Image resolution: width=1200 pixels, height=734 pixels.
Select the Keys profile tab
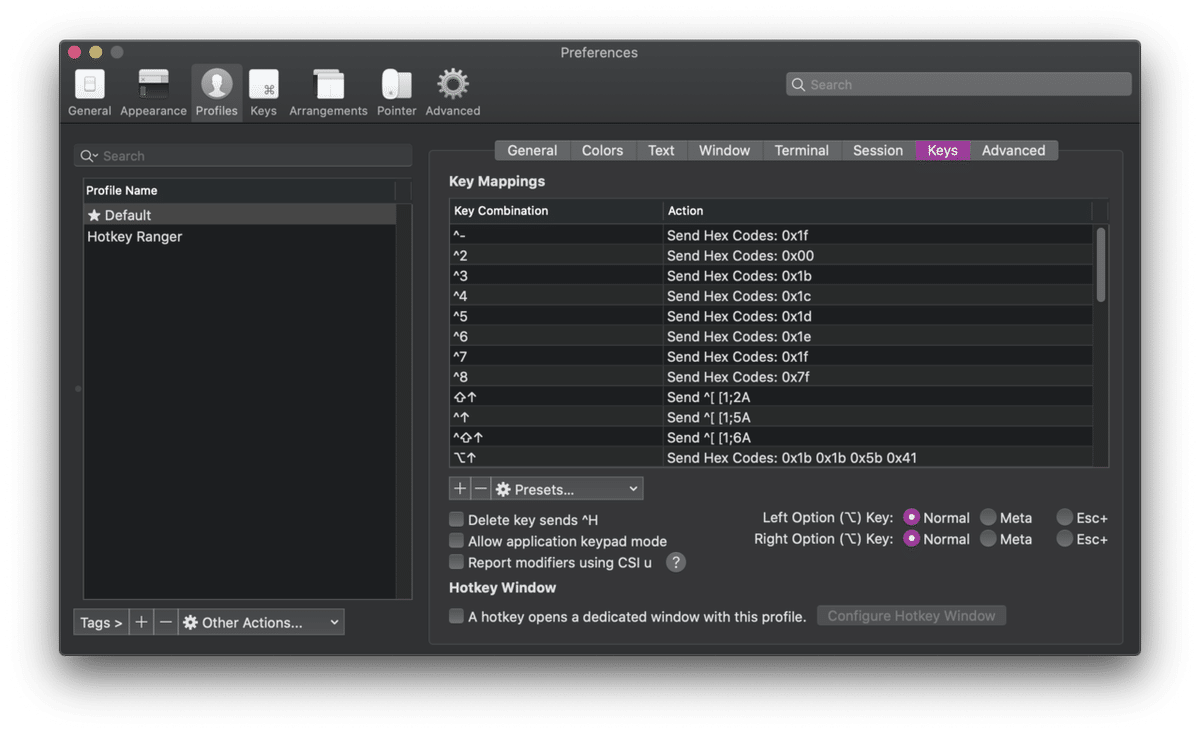pyautogui.click(x=942, y=150)
